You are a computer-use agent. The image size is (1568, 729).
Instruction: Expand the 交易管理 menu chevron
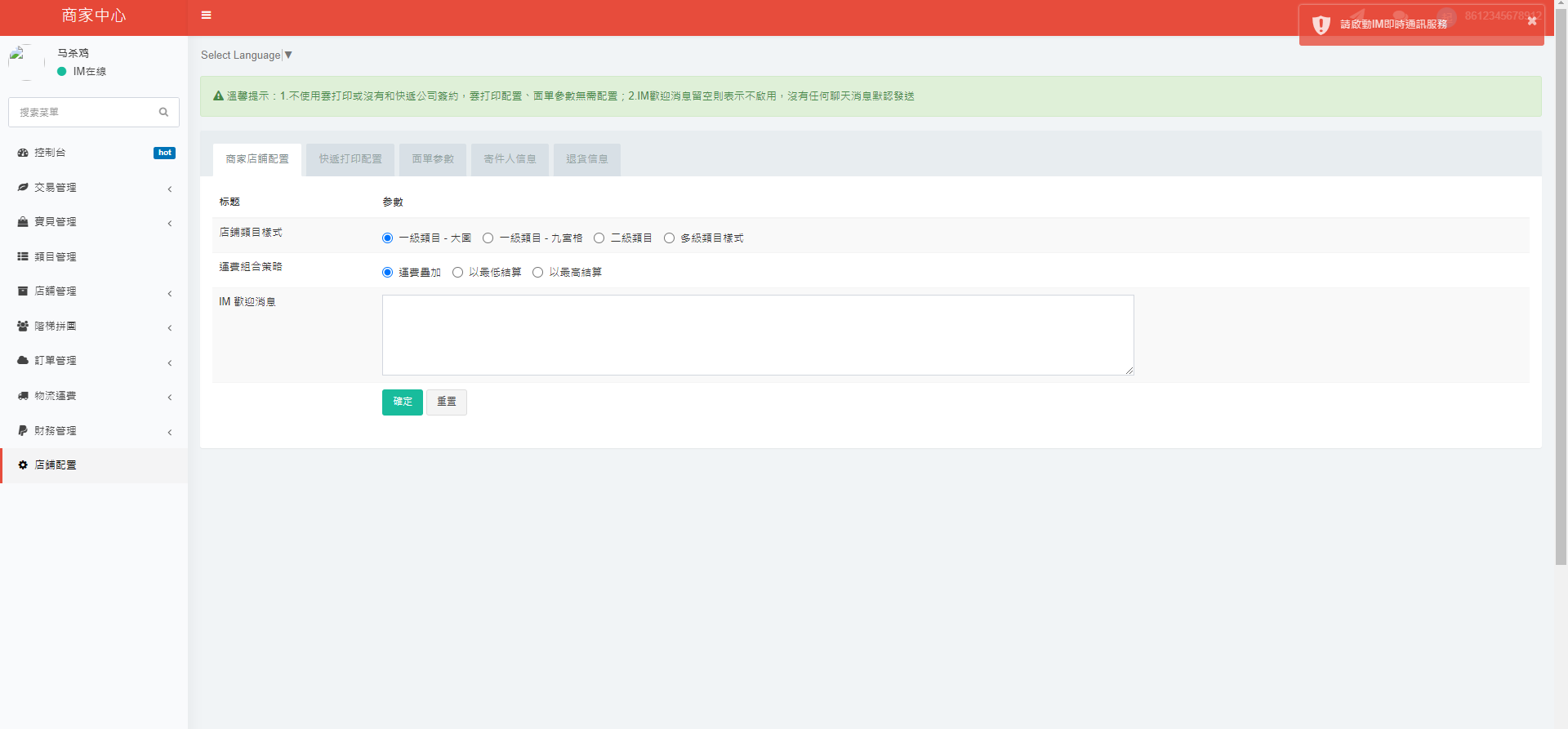point(170,189)
